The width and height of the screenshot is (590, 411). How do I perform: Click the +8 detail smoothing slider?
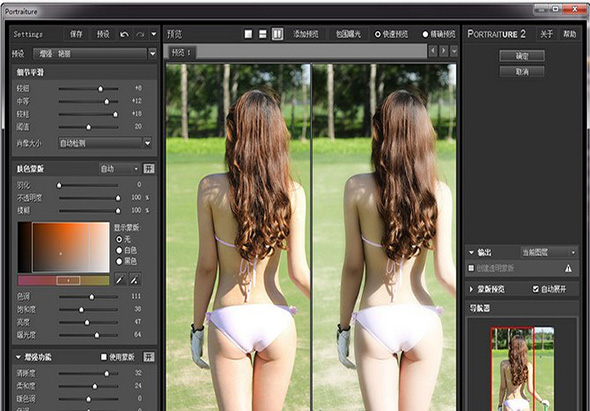click(x=88, y=89)
